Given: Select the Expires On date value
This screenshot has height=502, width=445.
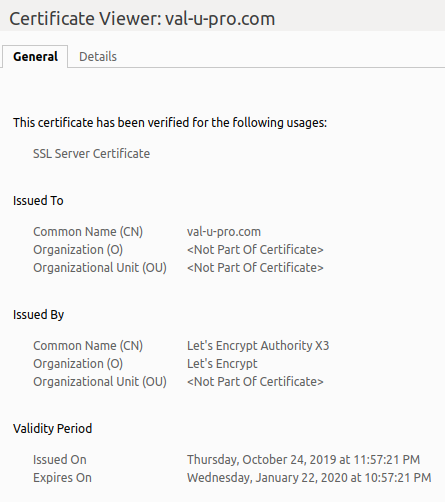Looking at the screenshot, I should [309, 478].
